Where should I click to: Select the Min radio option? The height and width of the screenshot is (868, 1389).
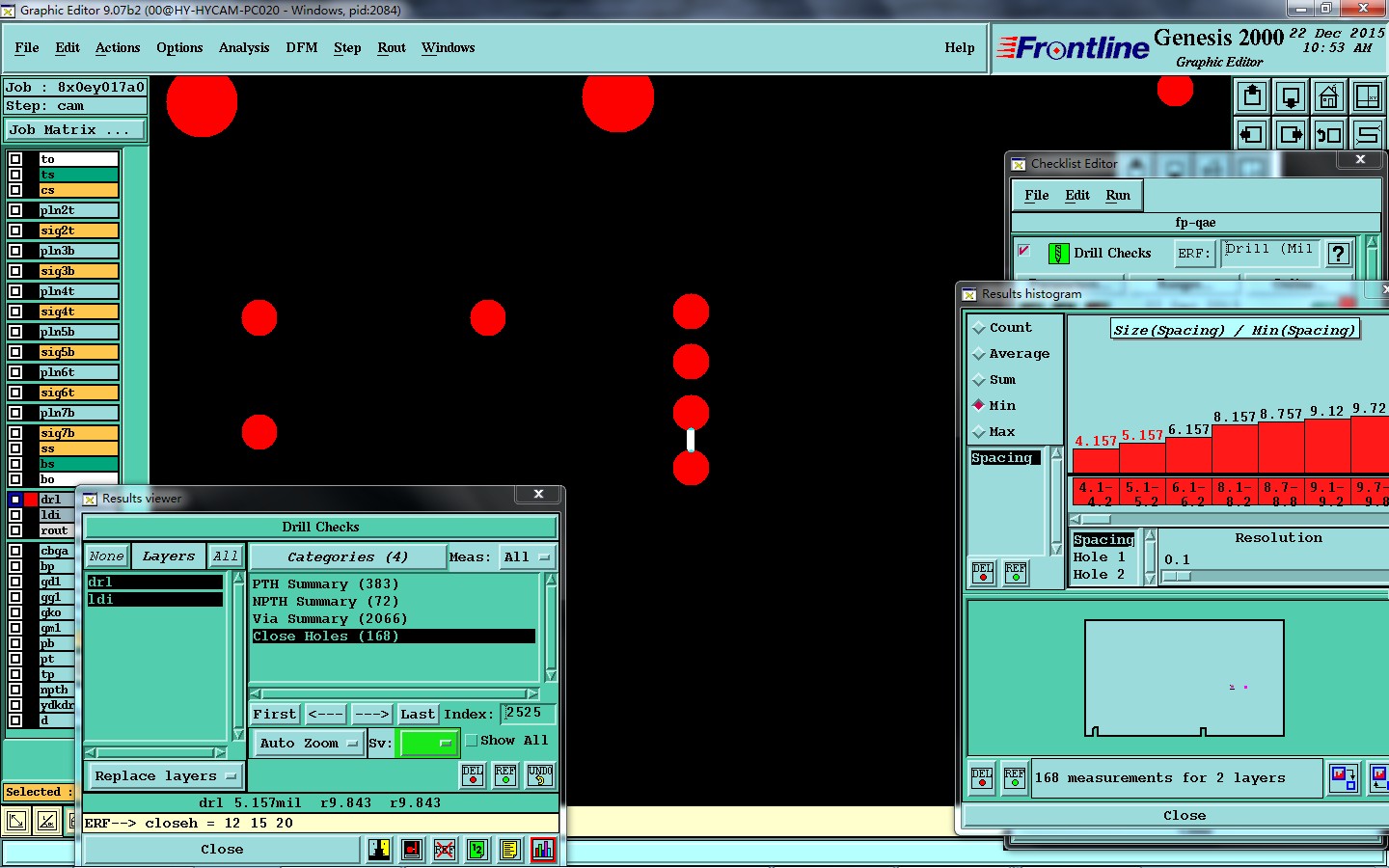click(x=979, y=406)
